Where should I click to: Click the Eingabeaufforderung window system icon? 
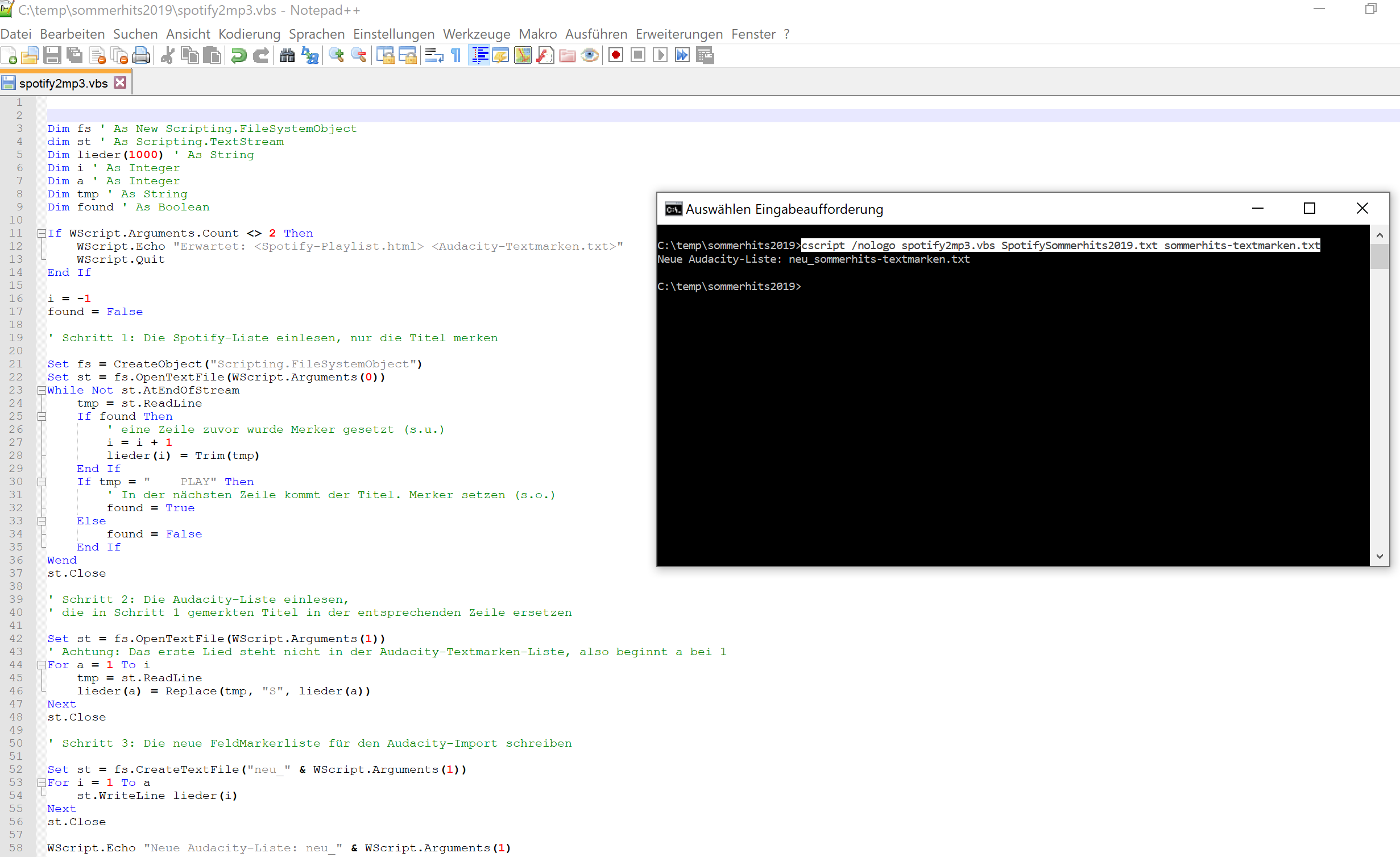coord(673,209)
